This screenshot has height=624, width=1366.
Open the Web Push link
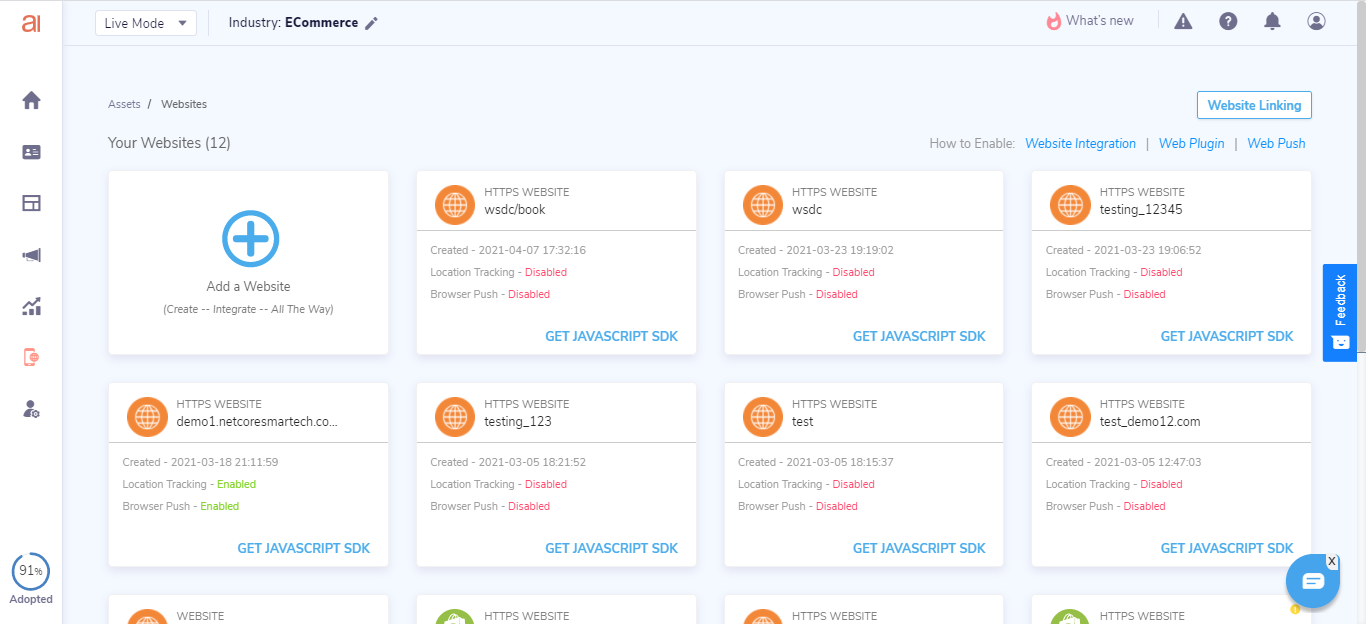pyautogui.click(x=1276, y=144)
